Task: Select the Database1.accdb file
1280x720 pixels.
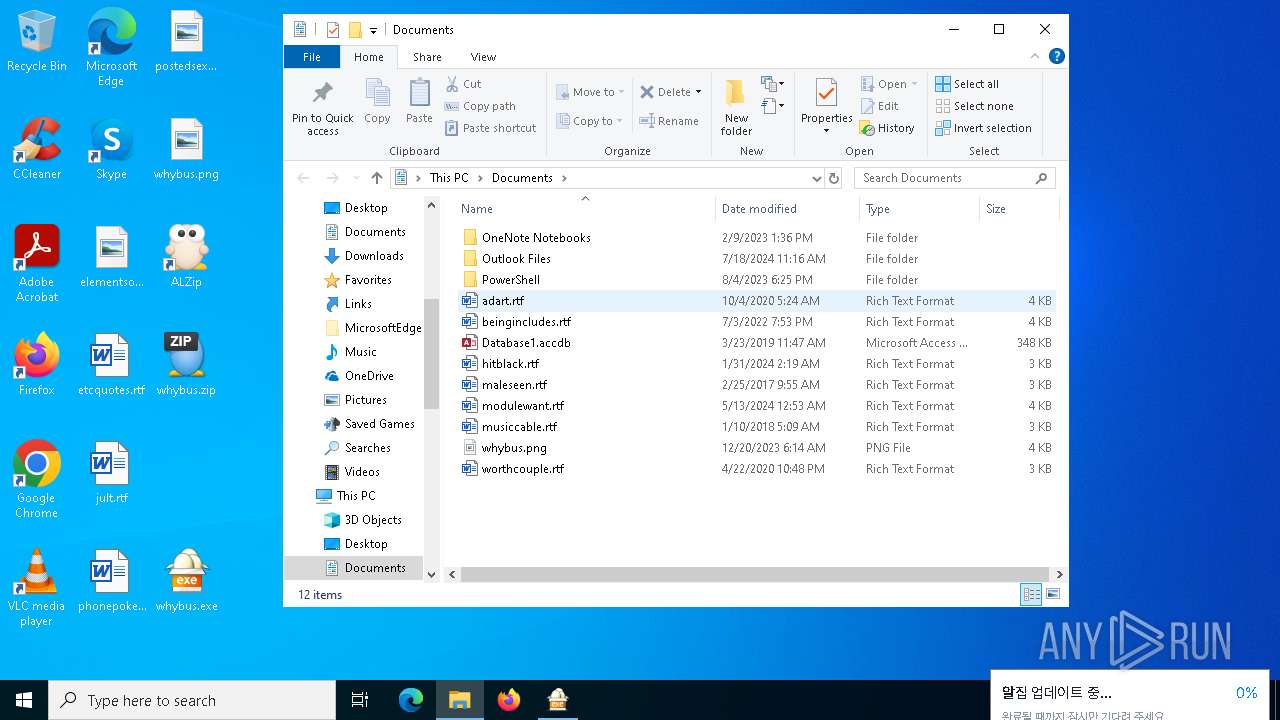Action: click(x=756, y=343)
